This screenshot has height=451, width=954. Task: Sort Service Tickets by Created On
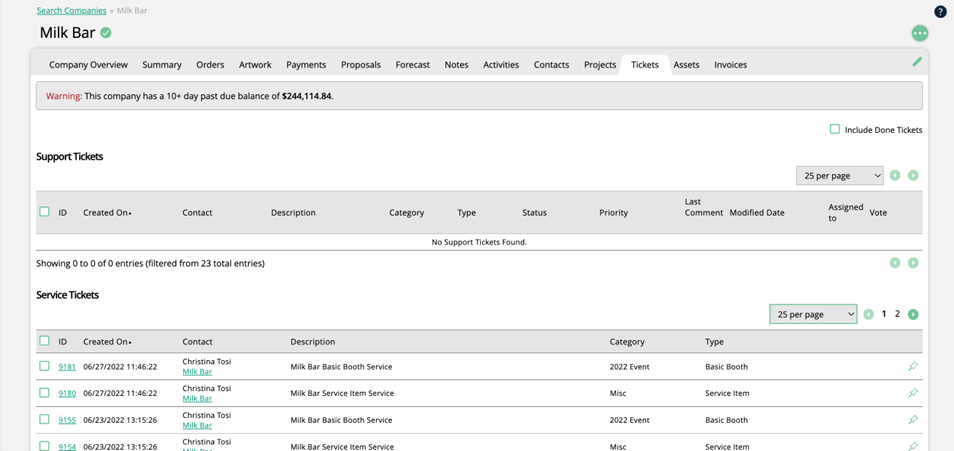108,342
